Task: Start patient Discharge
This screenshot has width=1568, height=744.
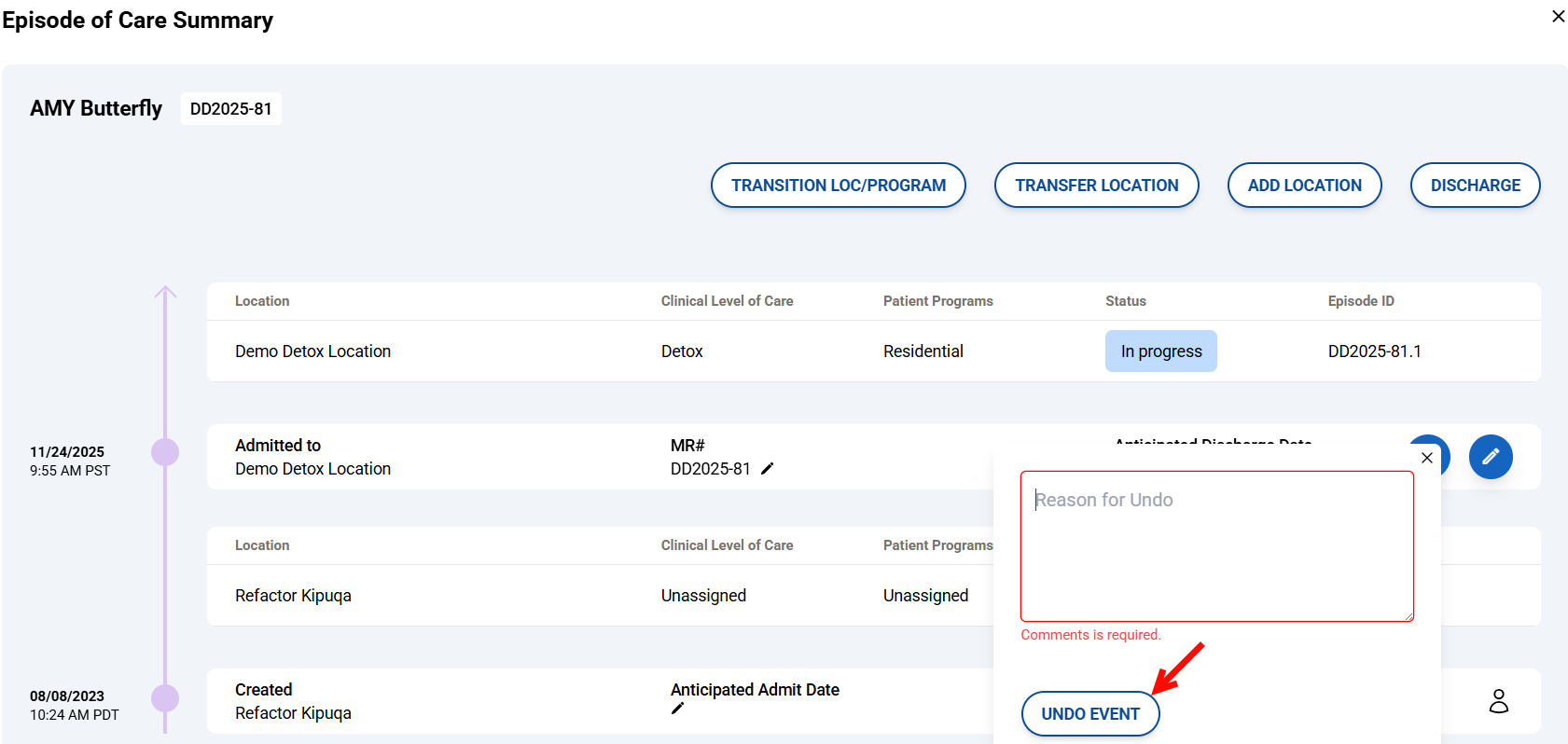Action: tap(1474, 186)
